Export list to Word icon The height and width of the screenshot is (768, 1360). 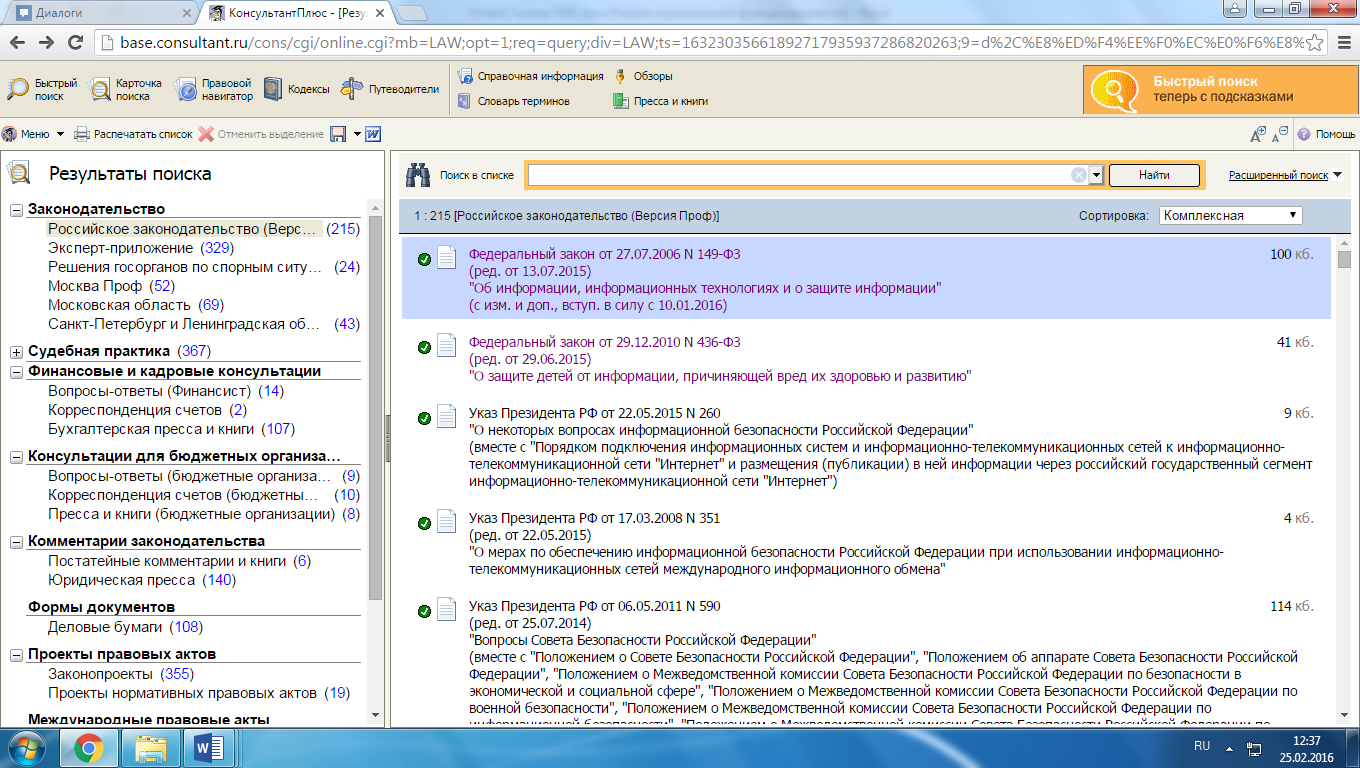click(x=373, y=134)
